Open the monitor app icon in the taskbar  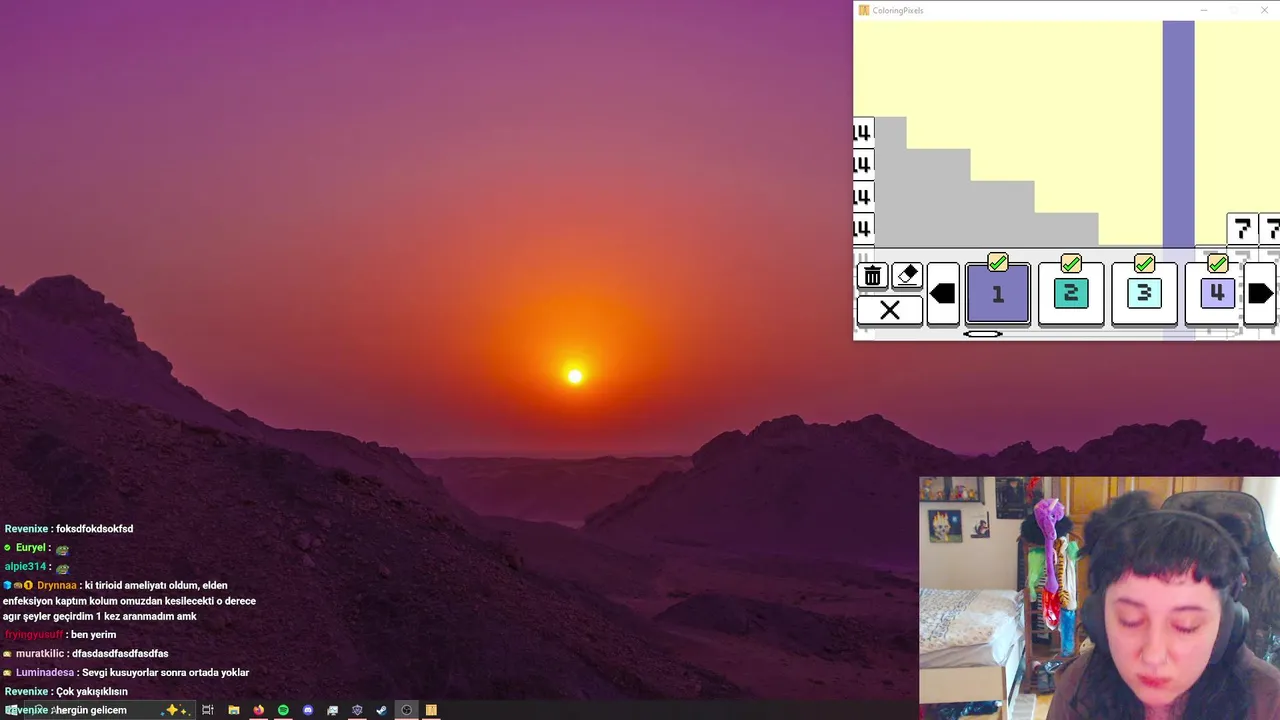pyautogui.click(x=333, y=710)
